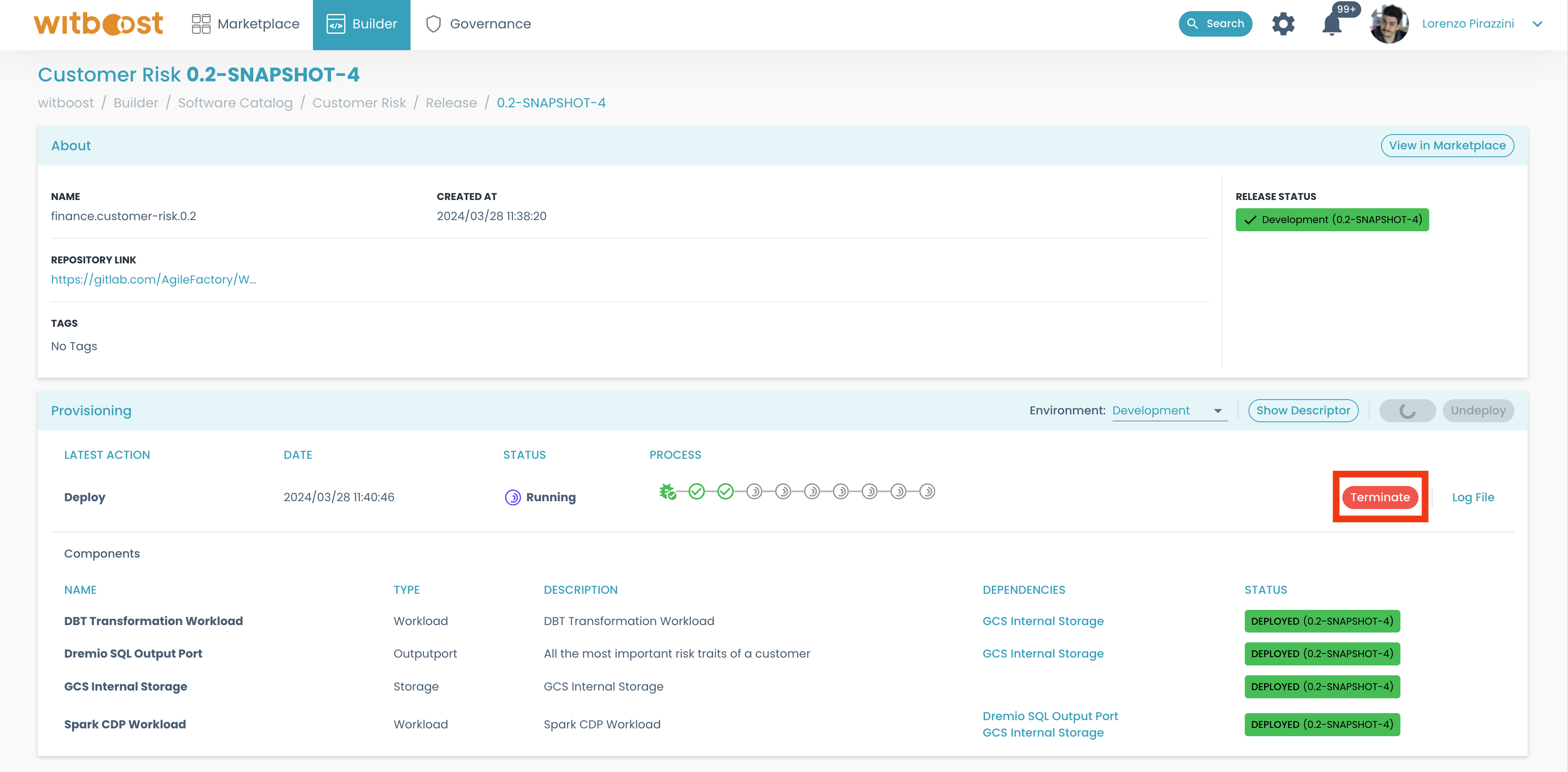Screen dimensions: 1568x772
Task: Click the Settings gear icon
Action: pyautogui.click(x=1283, y=24)
